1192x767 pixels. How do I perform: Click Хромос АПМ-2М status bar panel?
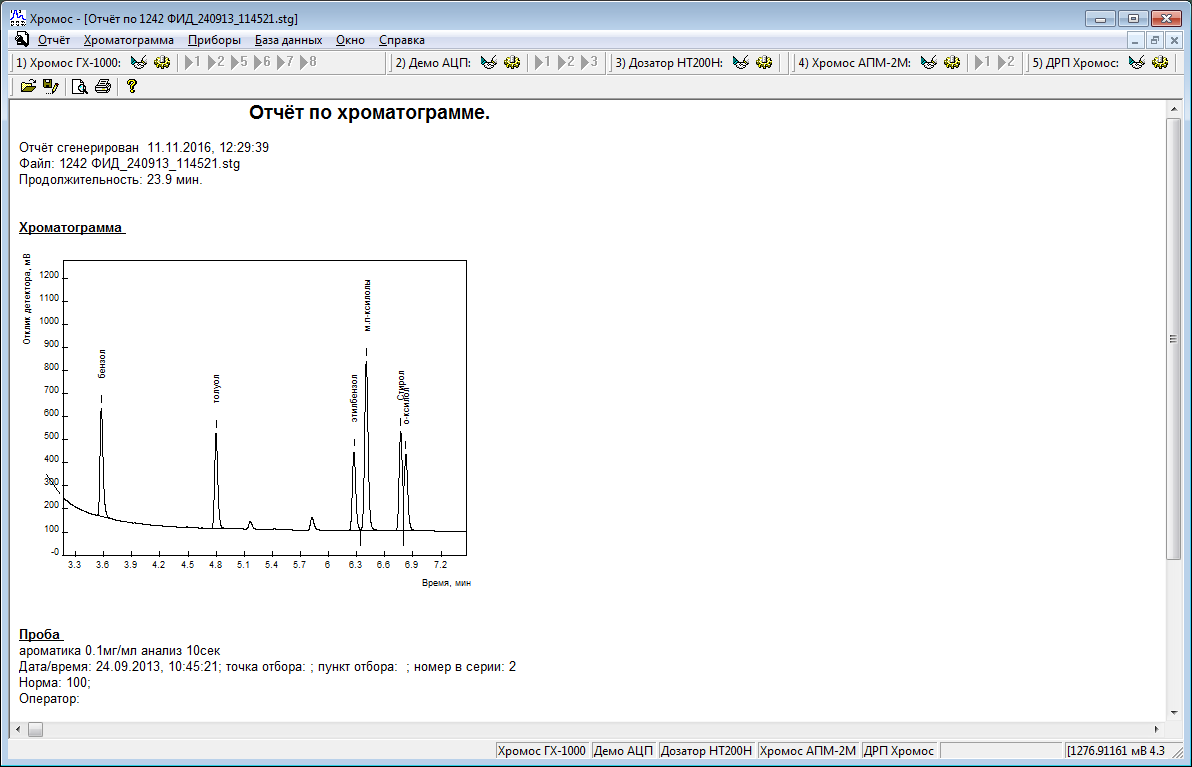[x=808, y=751]
